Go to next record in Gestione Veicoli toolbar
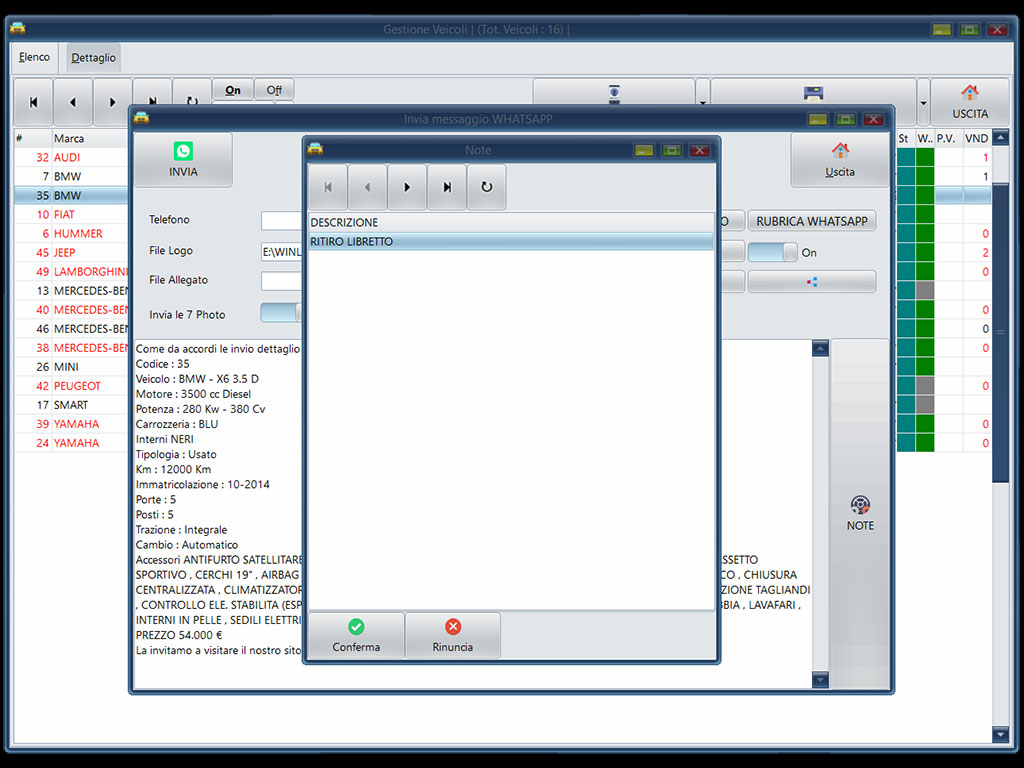 tap(112, 102)
